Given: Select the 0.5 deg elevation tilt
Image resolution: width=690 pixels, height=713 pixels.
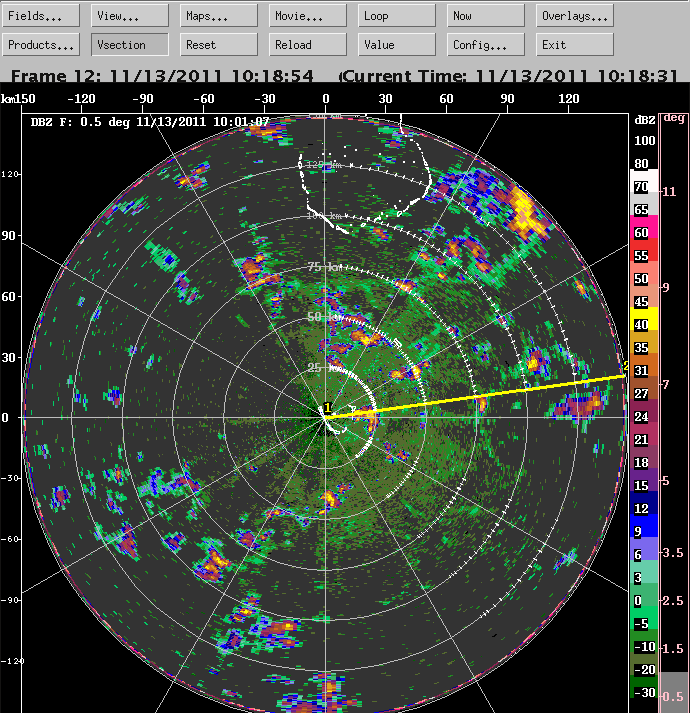Looking at the screenshot, I should [673, 696].
